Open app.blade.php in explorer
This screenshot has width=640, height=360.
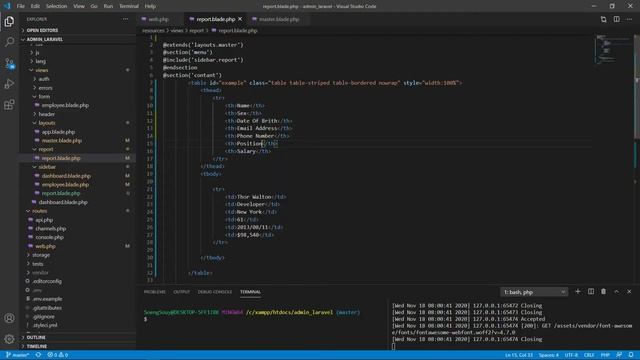pyautogui.click(x=58, y=132)
